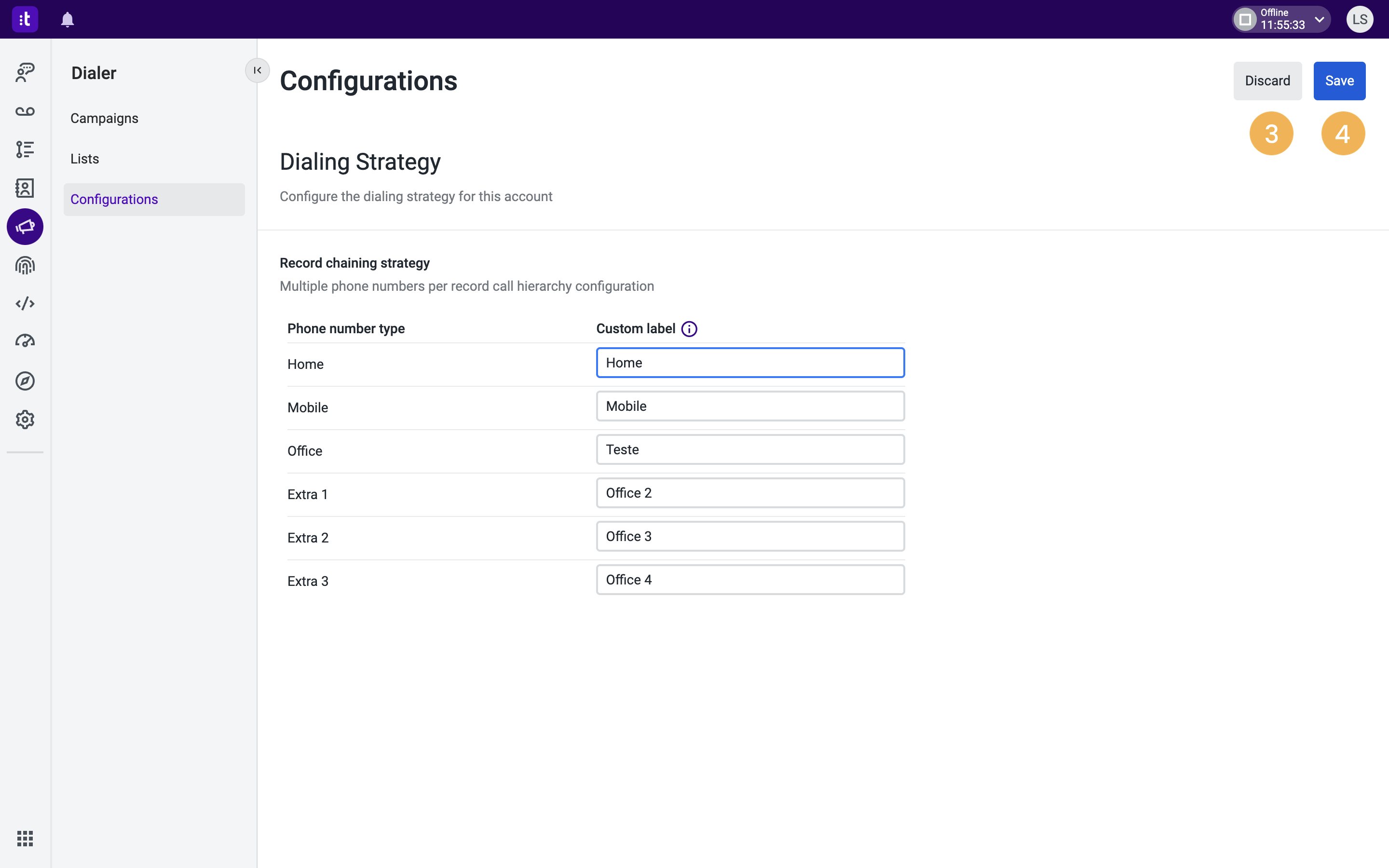
Task: Click the Mobile phone type row label
Action: pyautogui.click(x=308, y=407)
